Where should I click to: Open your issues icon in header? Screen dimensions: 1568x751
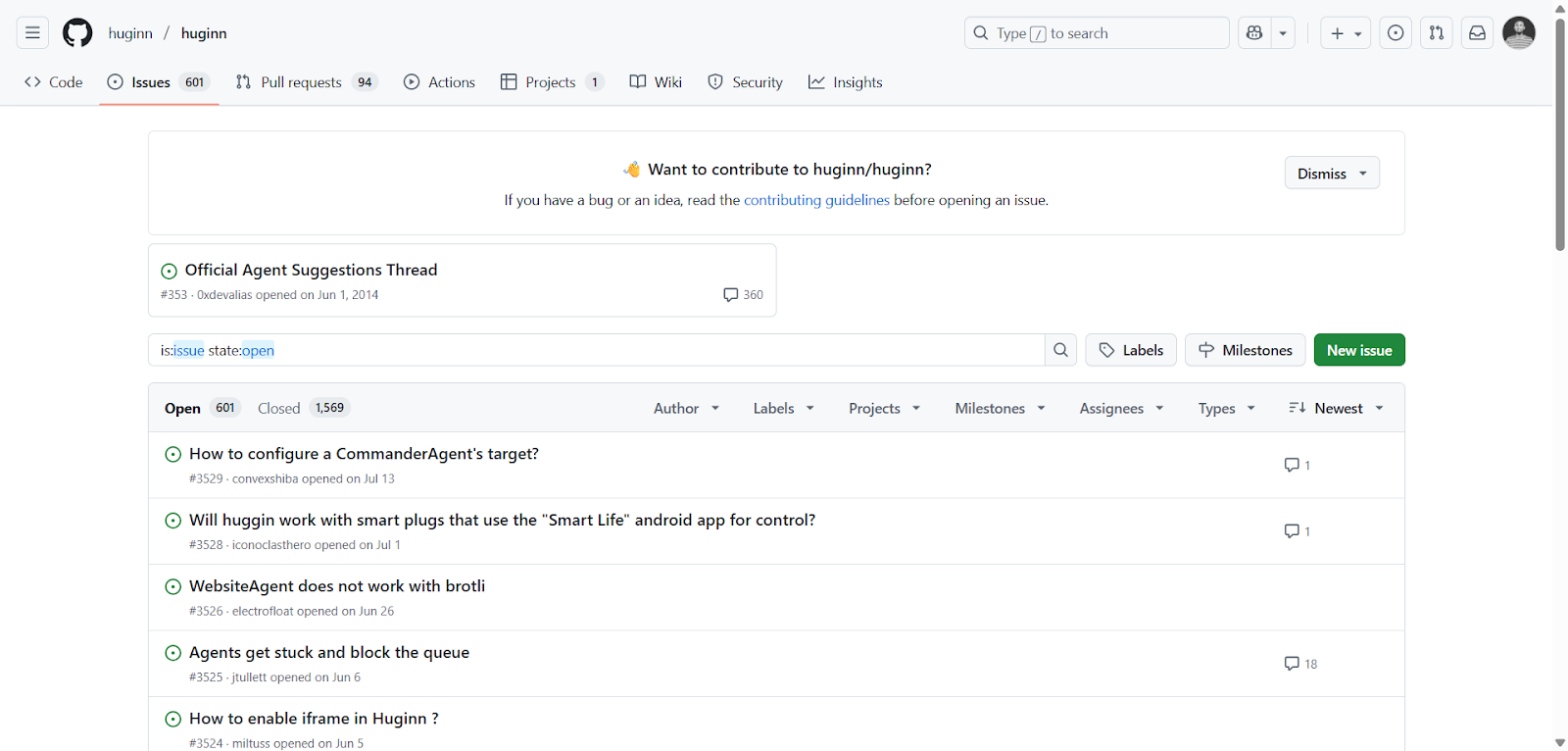tap(1396, 32)
